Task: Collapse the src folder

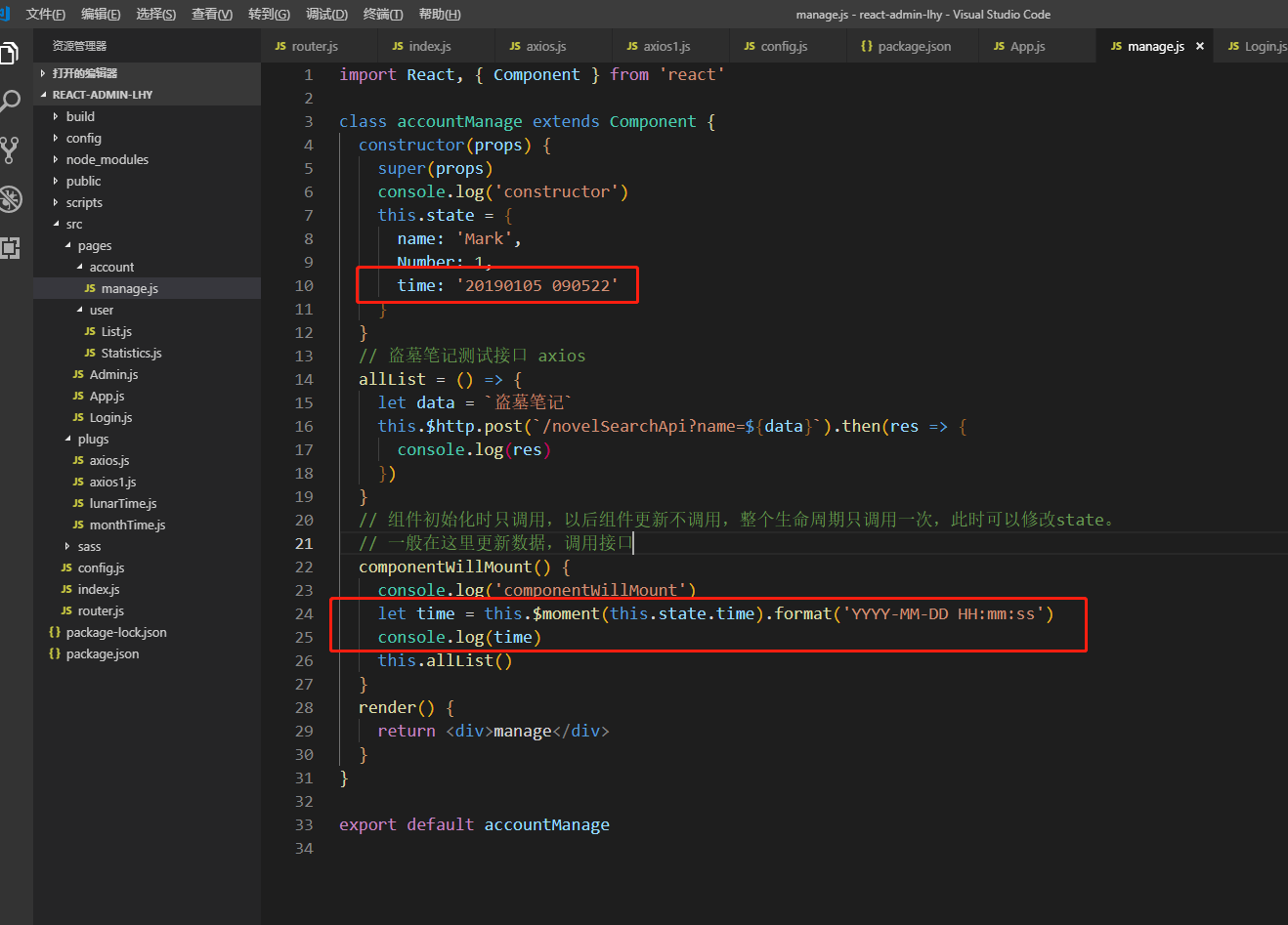Action: (x=74, y=224)
